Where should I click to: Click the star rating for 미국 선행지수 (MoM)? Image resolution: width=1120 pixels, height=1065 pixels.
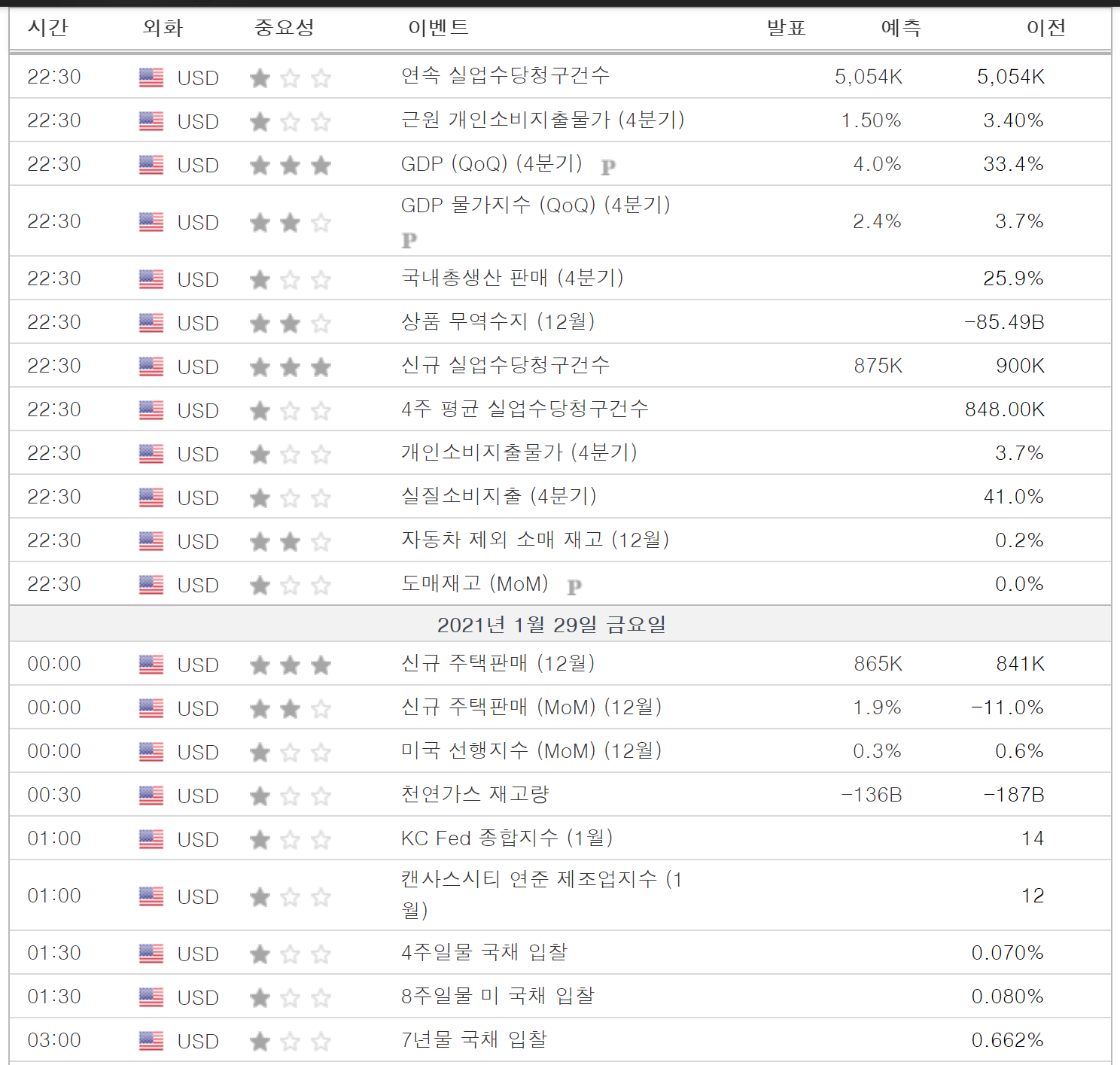(x=291, y=752)
